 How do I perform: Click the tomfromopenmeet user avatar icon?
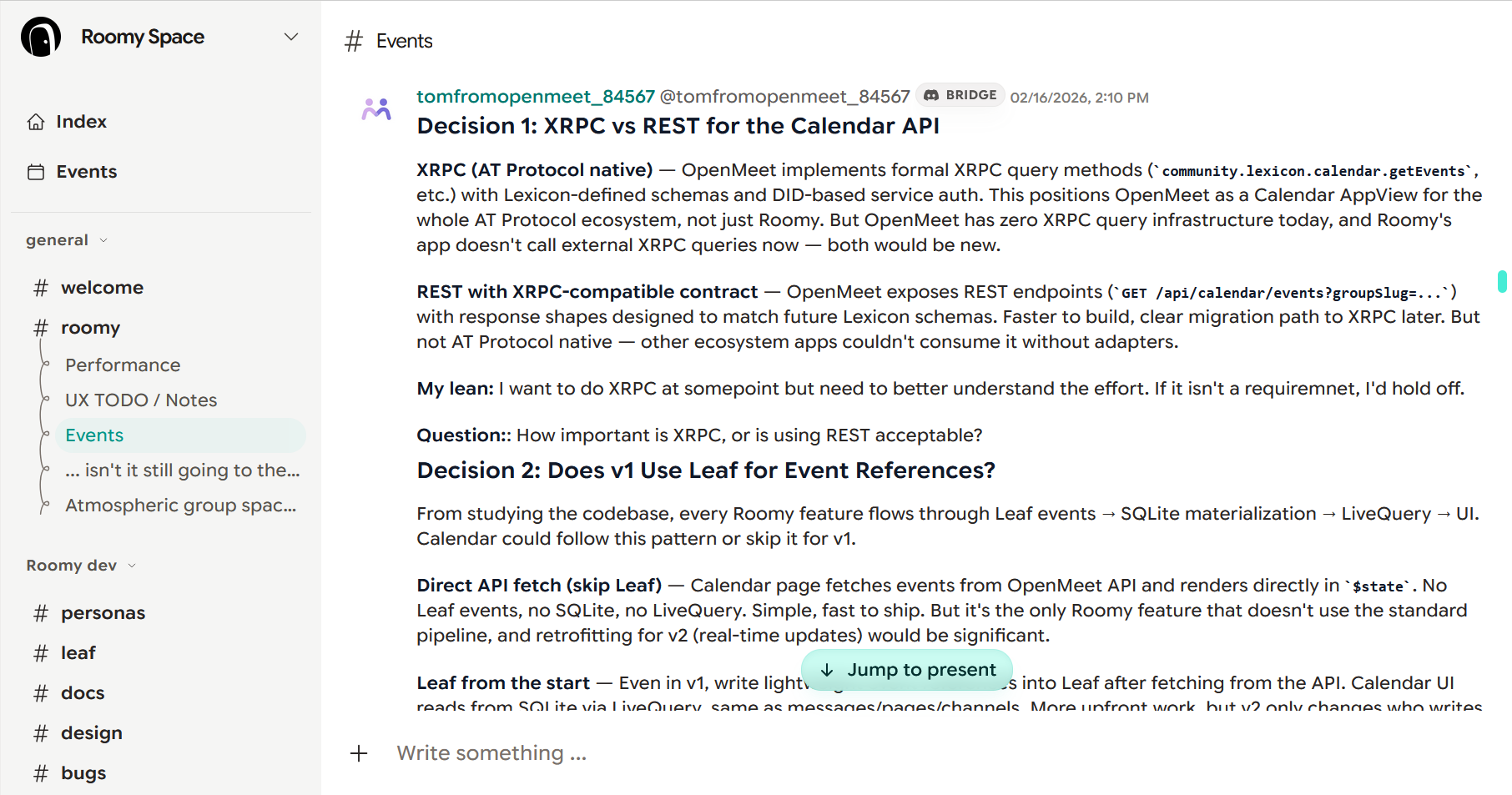coord(376,109)
